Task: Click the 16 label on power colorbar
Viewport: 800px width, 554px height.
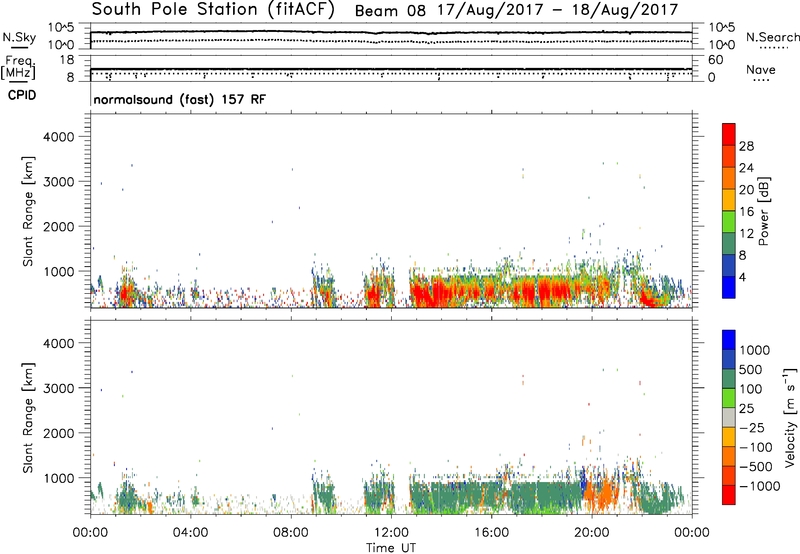Action: [746, 212]
